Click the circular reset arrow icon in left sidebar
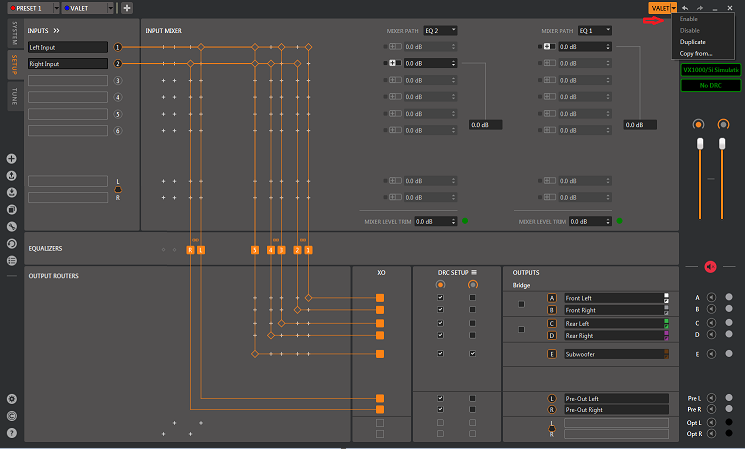 pos(12,244)
